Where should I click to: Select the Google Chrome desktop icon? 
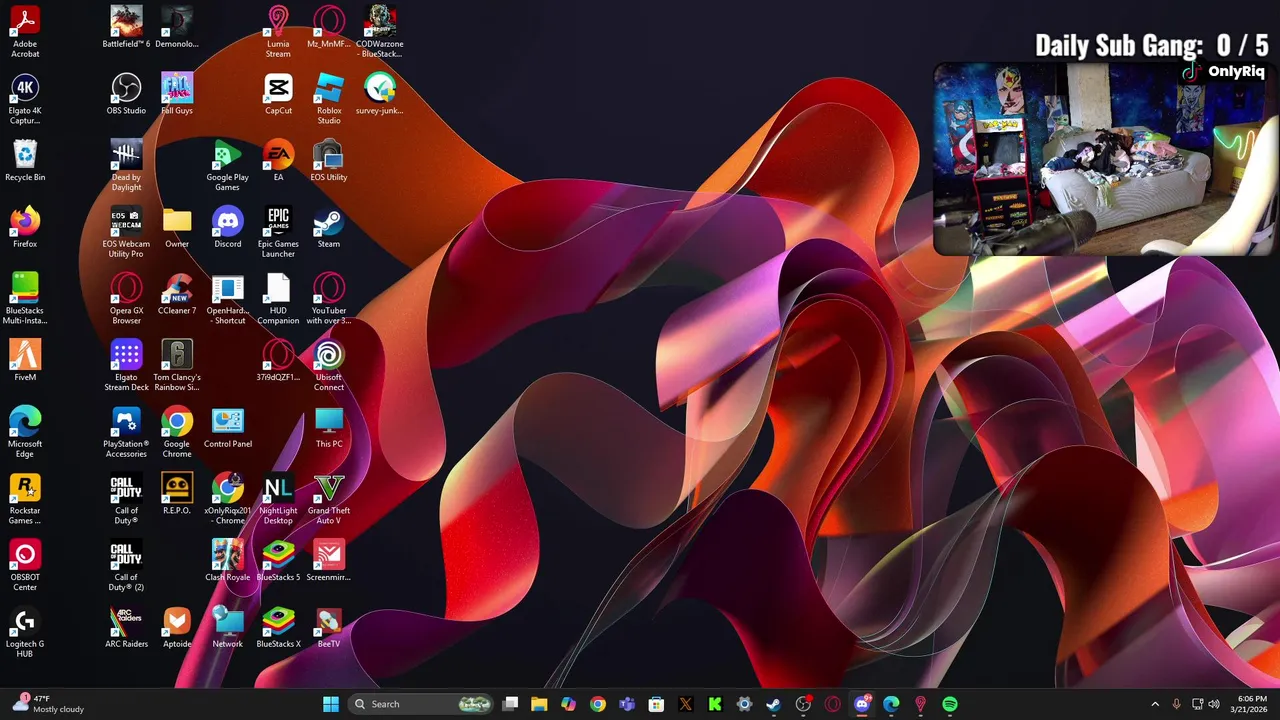(177, 432)
